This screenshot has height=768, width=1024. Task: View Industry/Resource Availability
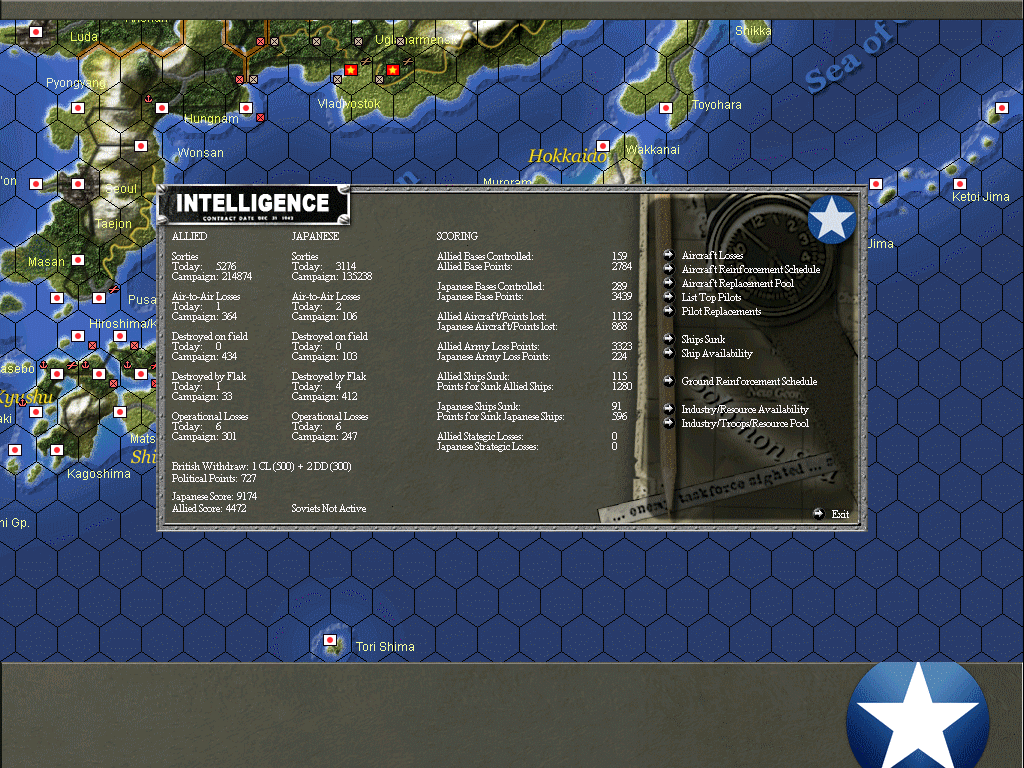click(745, 409)
